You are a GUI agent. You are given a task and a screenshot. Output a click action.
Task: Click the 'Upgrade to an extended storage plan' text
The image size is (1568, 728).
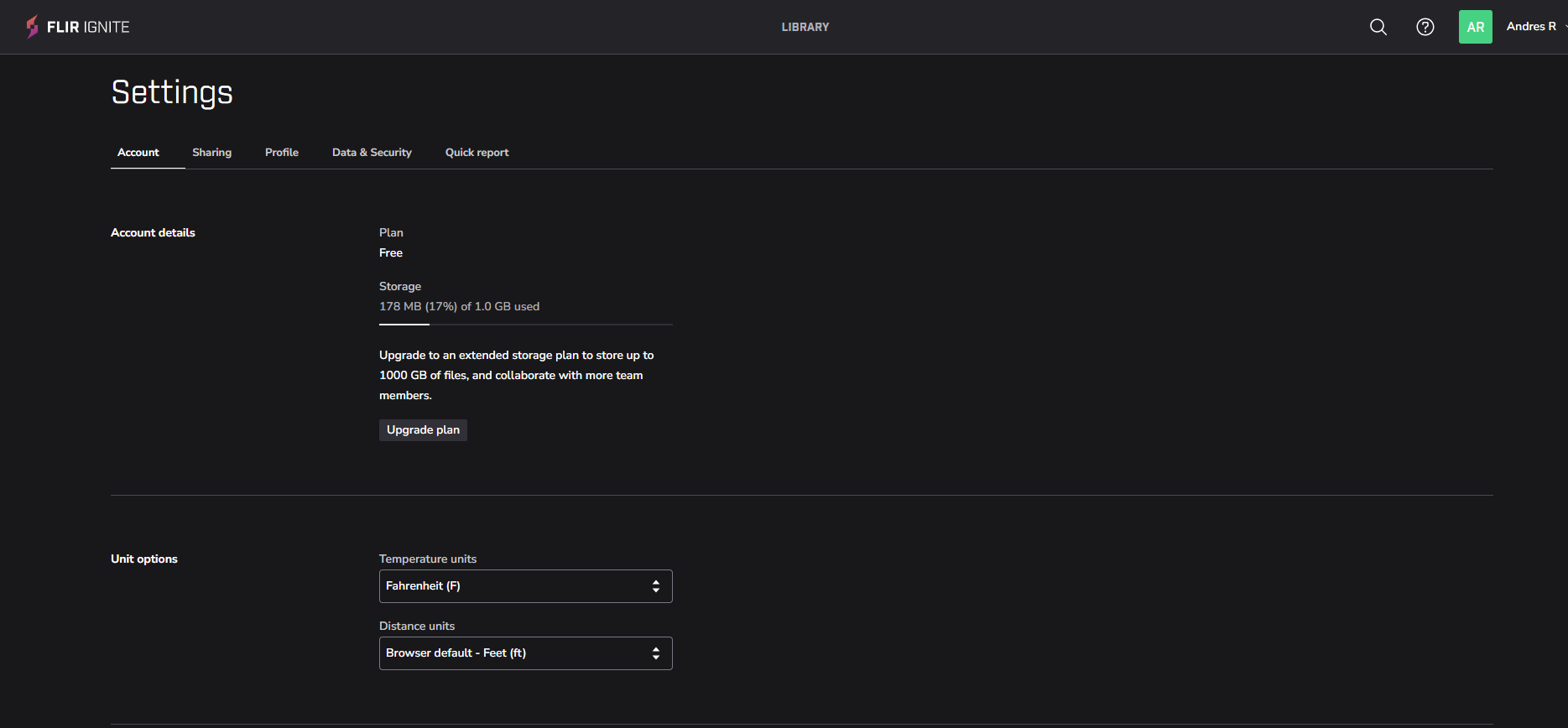516,375
